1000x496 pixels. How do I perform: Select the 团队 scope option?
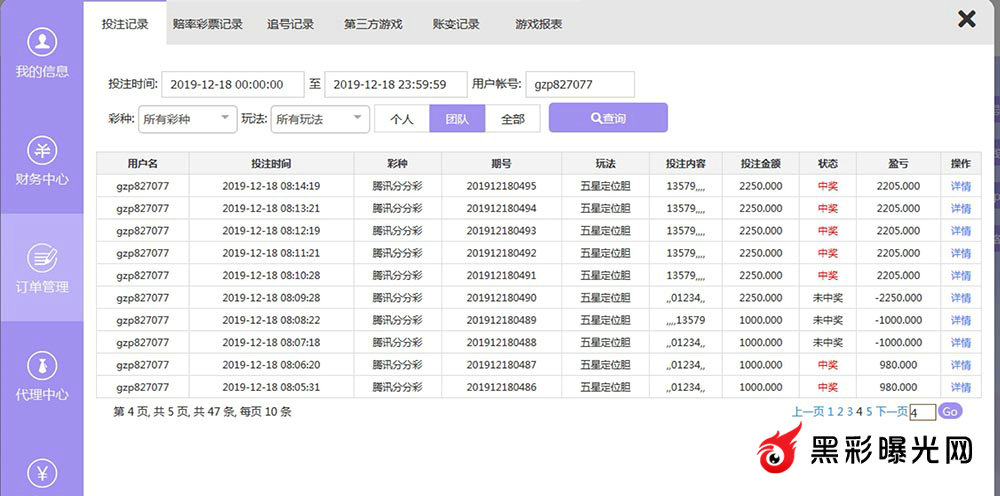point(457,119)
